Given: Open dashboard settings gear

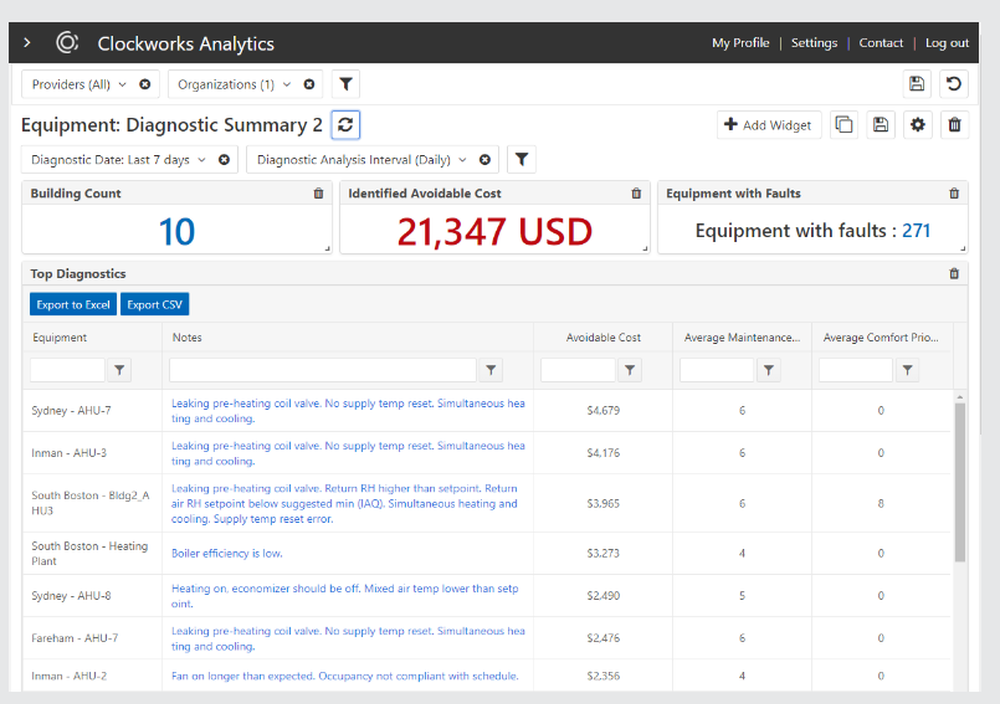Looking at the screenshot, I should tap(918, 124).
